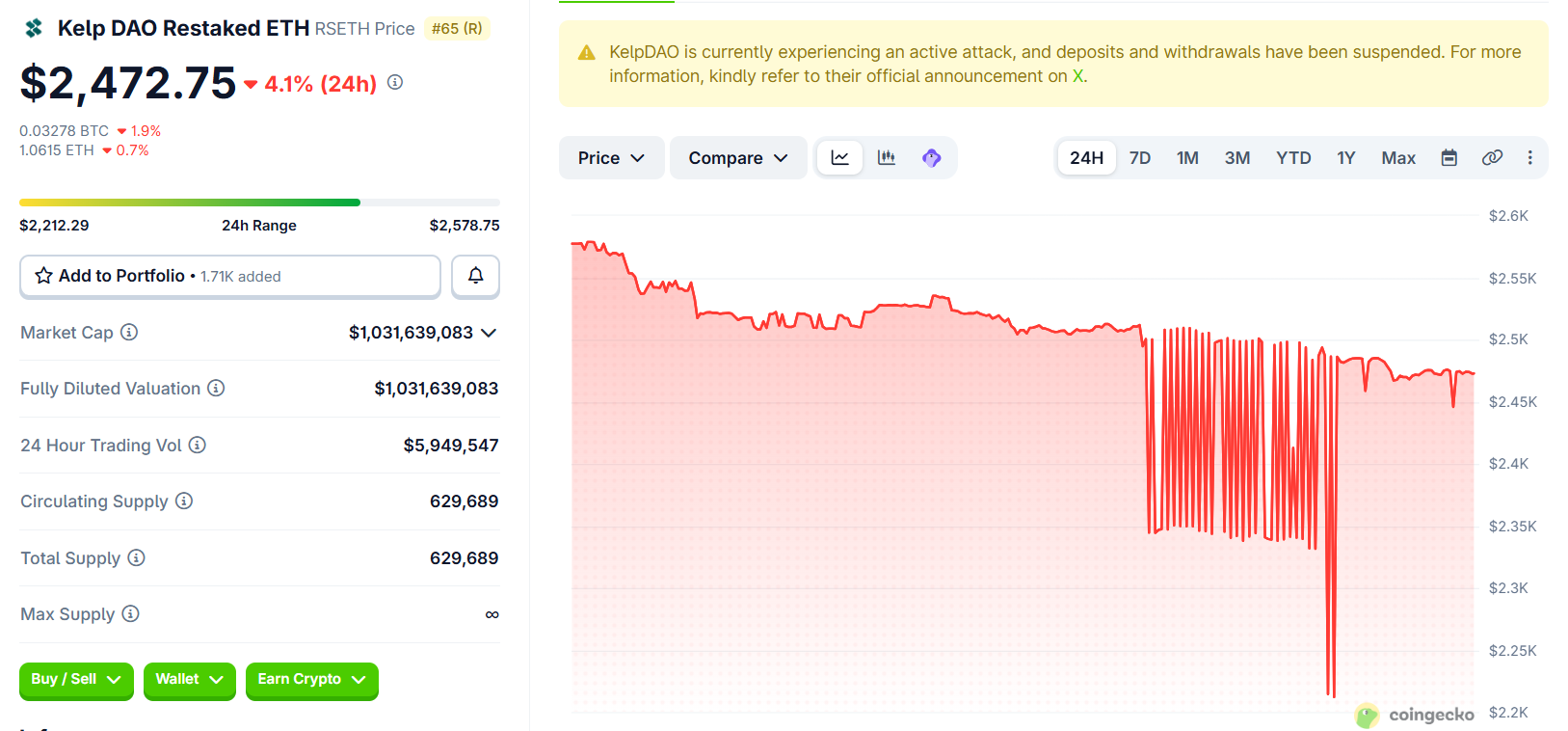The width and height of the screenshot is (1568, 731).
Task: Open the calendar date range picker
Action: coord(1448,158)
